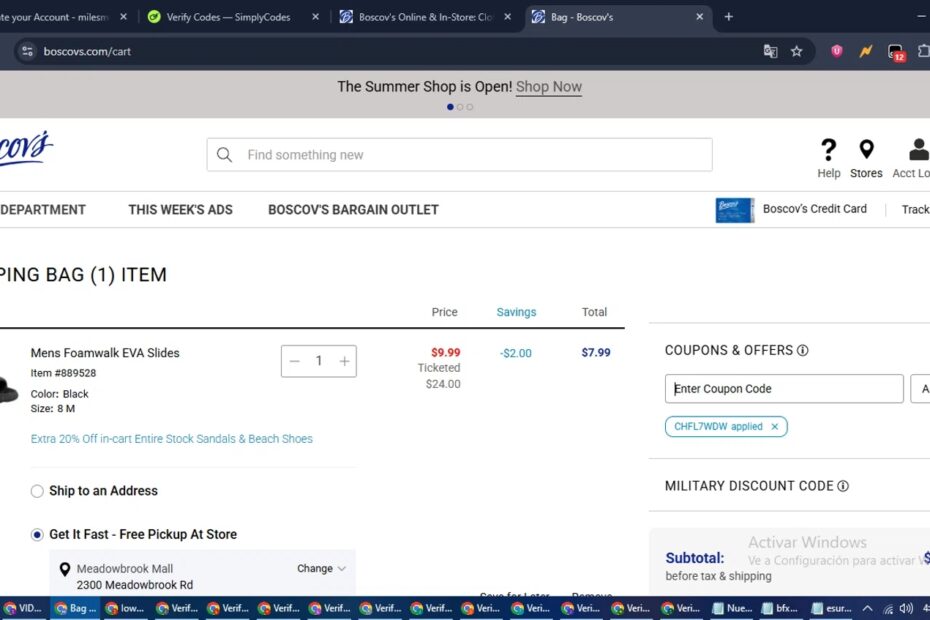Switch to Boscov's Online & In-Store tab

425,17
